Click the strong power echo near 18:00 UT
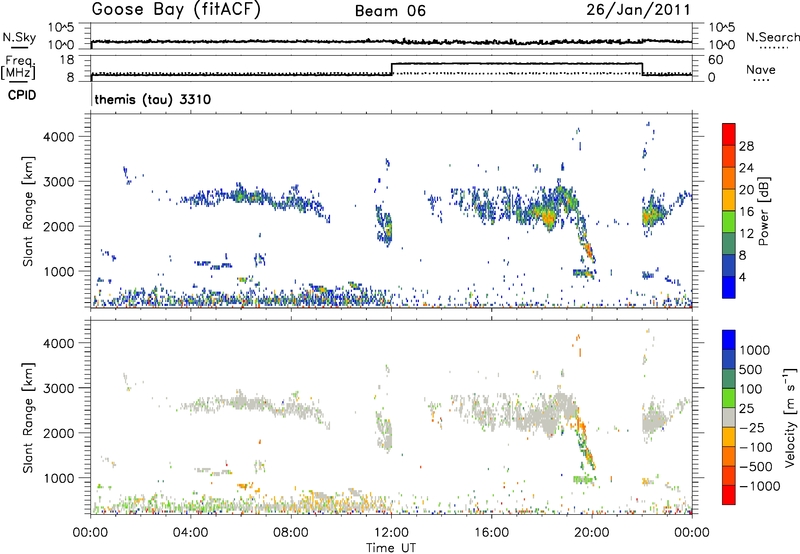800x554 pixels. click(x=547, y=217)
